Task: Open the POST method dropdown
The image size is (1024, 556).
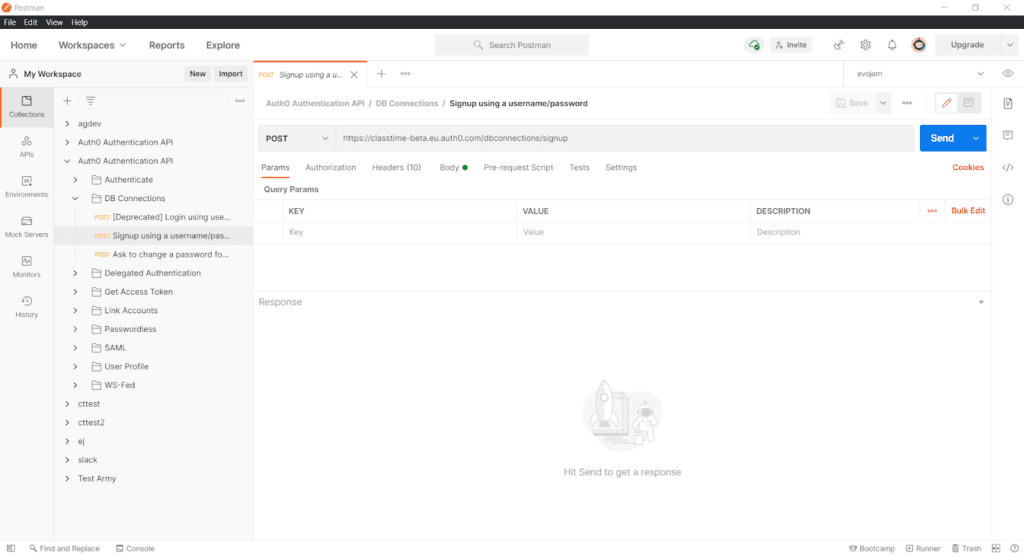Action: 296,138
